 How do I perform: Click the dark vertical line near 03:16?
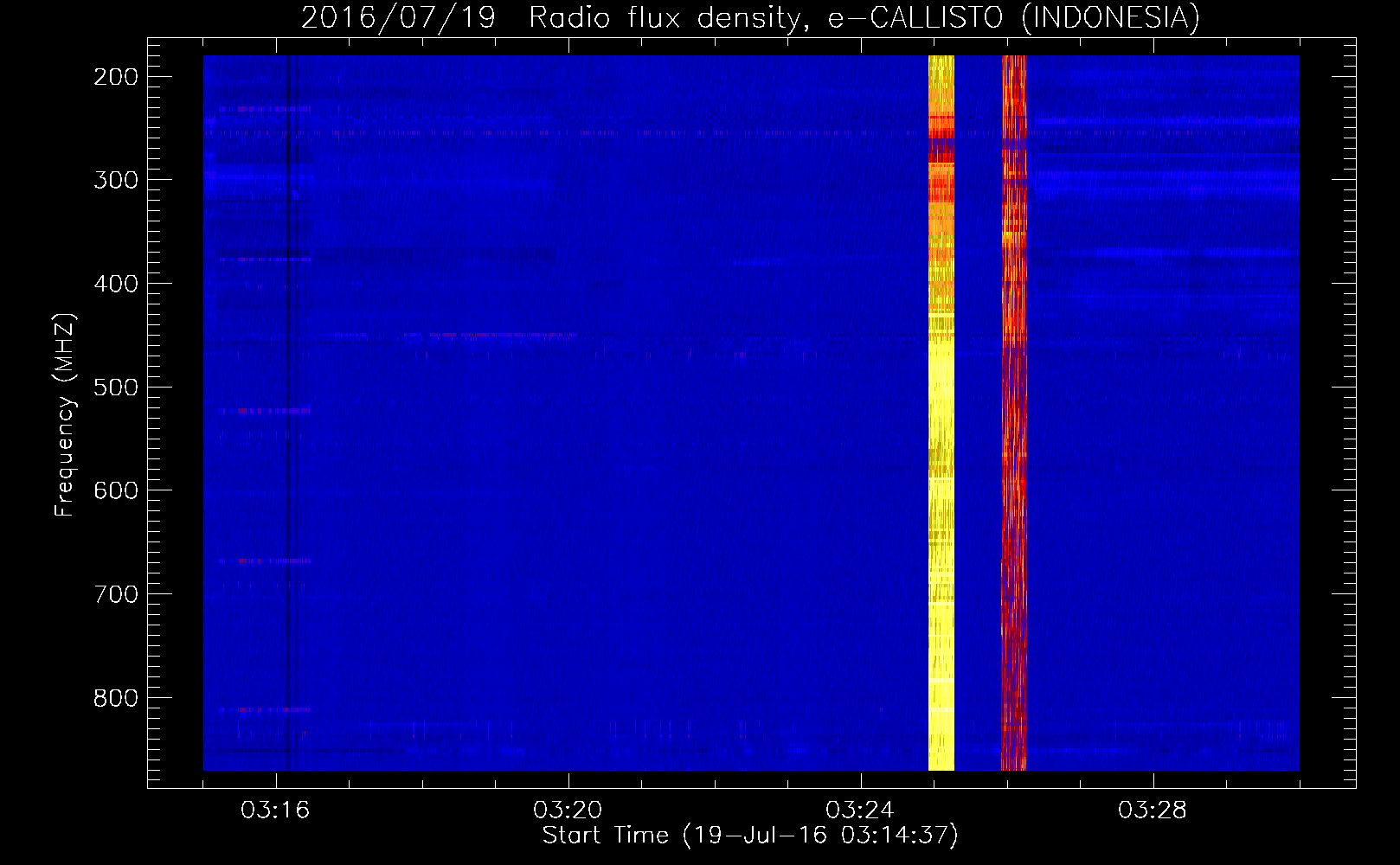(x=288, y=413)
